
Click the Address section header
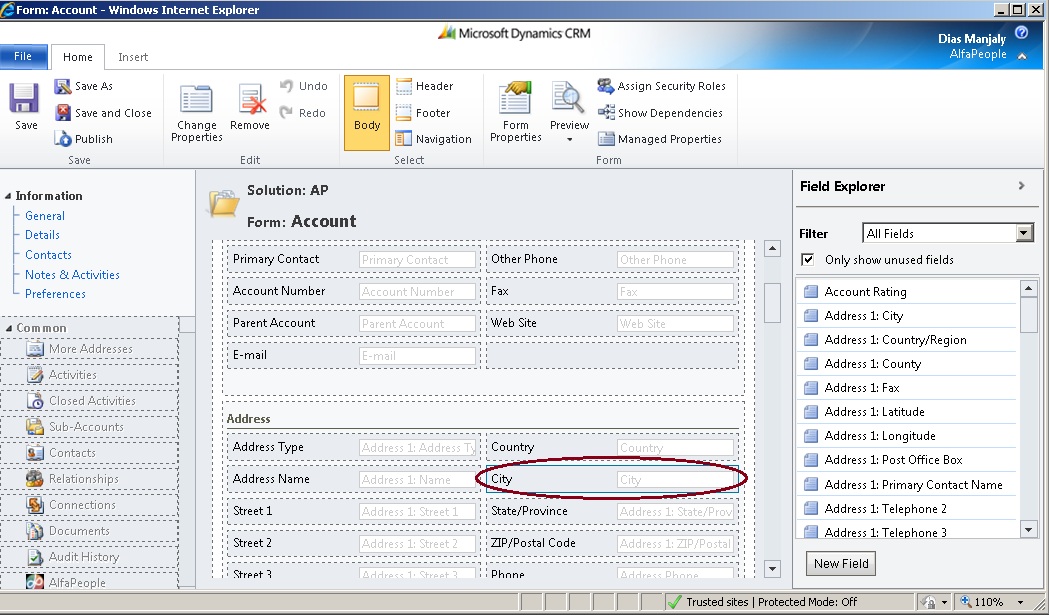(248, 419)
